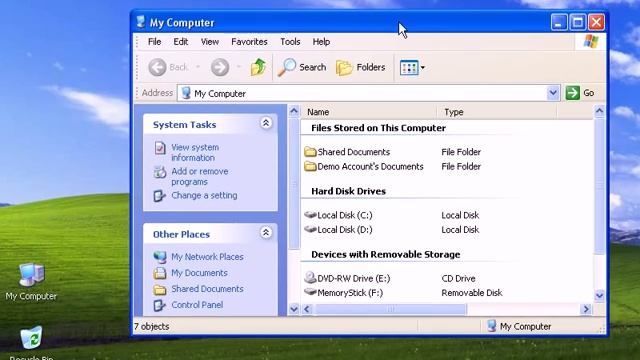This screenshot has height=360, width=640.
Task: Click the horizontal scrollbar thumb
Action: point(390,309)
